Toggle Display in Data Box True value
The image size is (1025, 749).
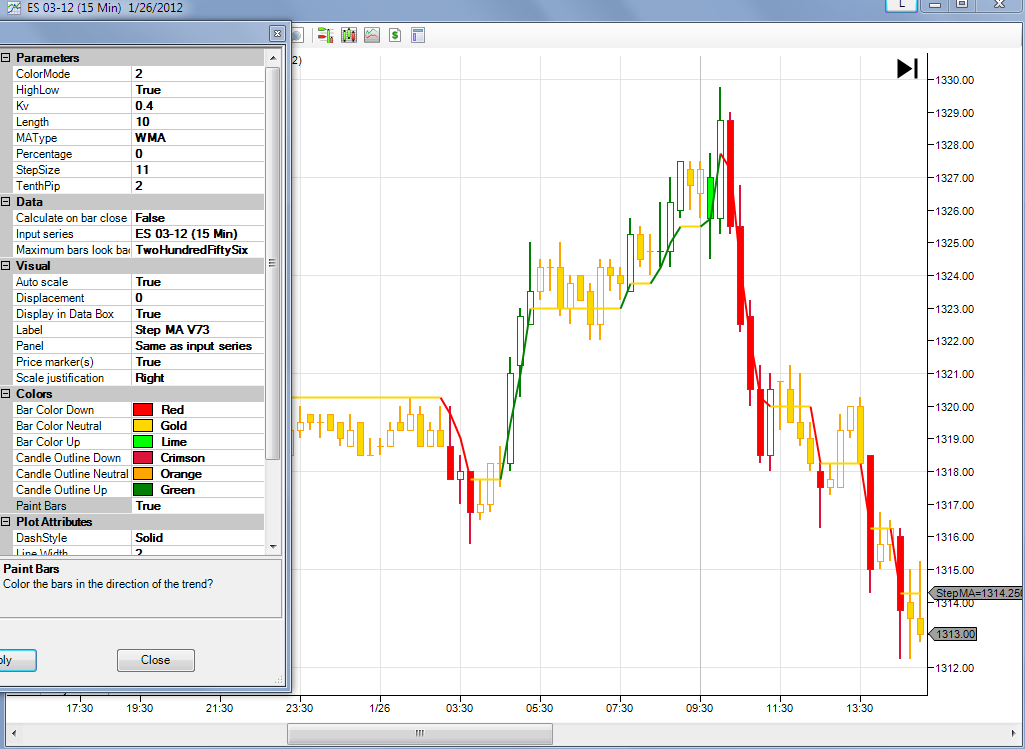click(x=198, y=314)
